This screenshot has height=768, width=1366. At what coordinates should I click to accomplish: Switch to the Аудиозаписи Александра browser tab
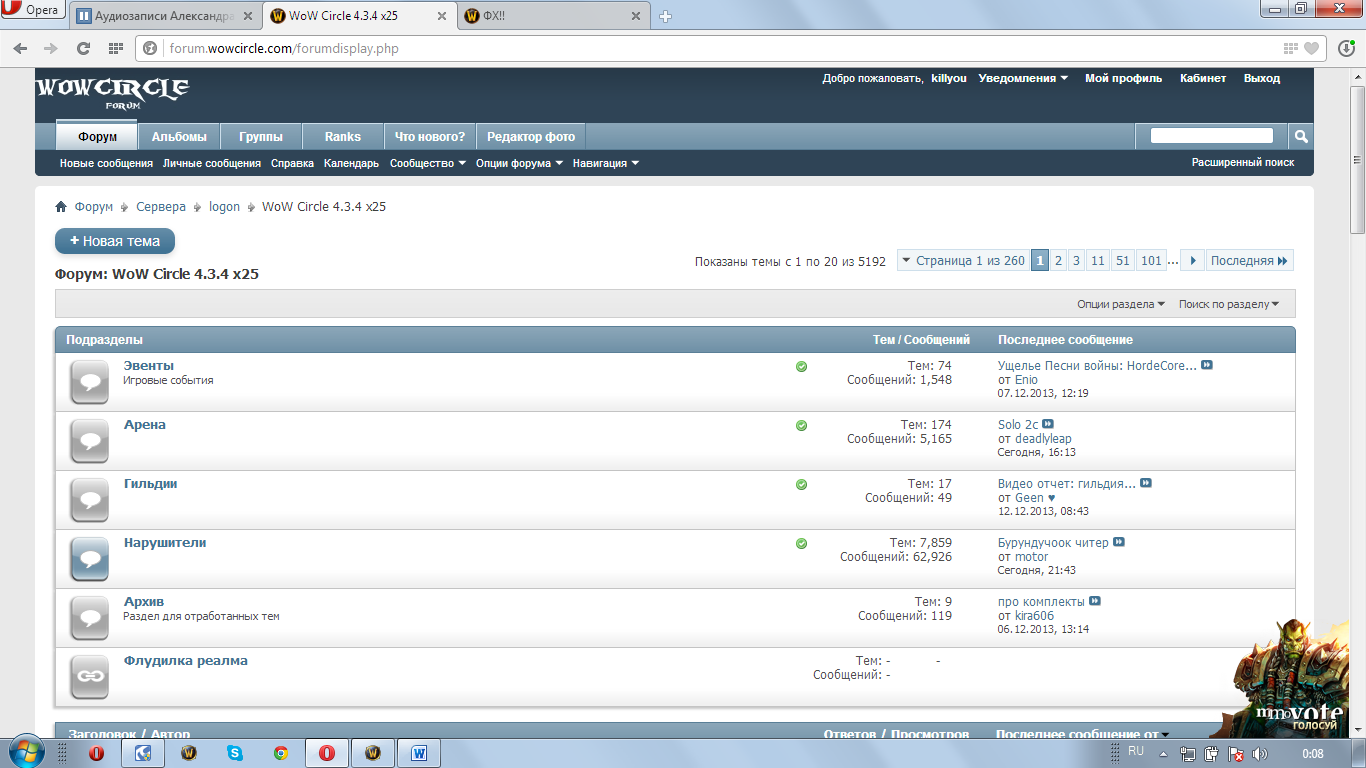coord(164,16)
